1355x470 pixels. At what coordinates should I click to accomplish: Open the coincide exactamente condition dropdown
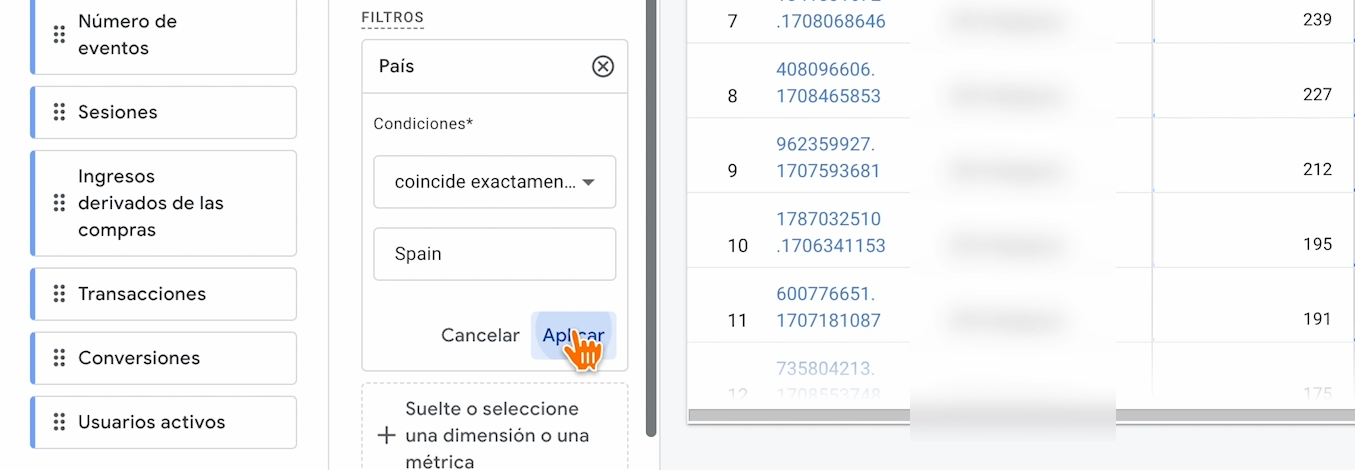point(495,182)
